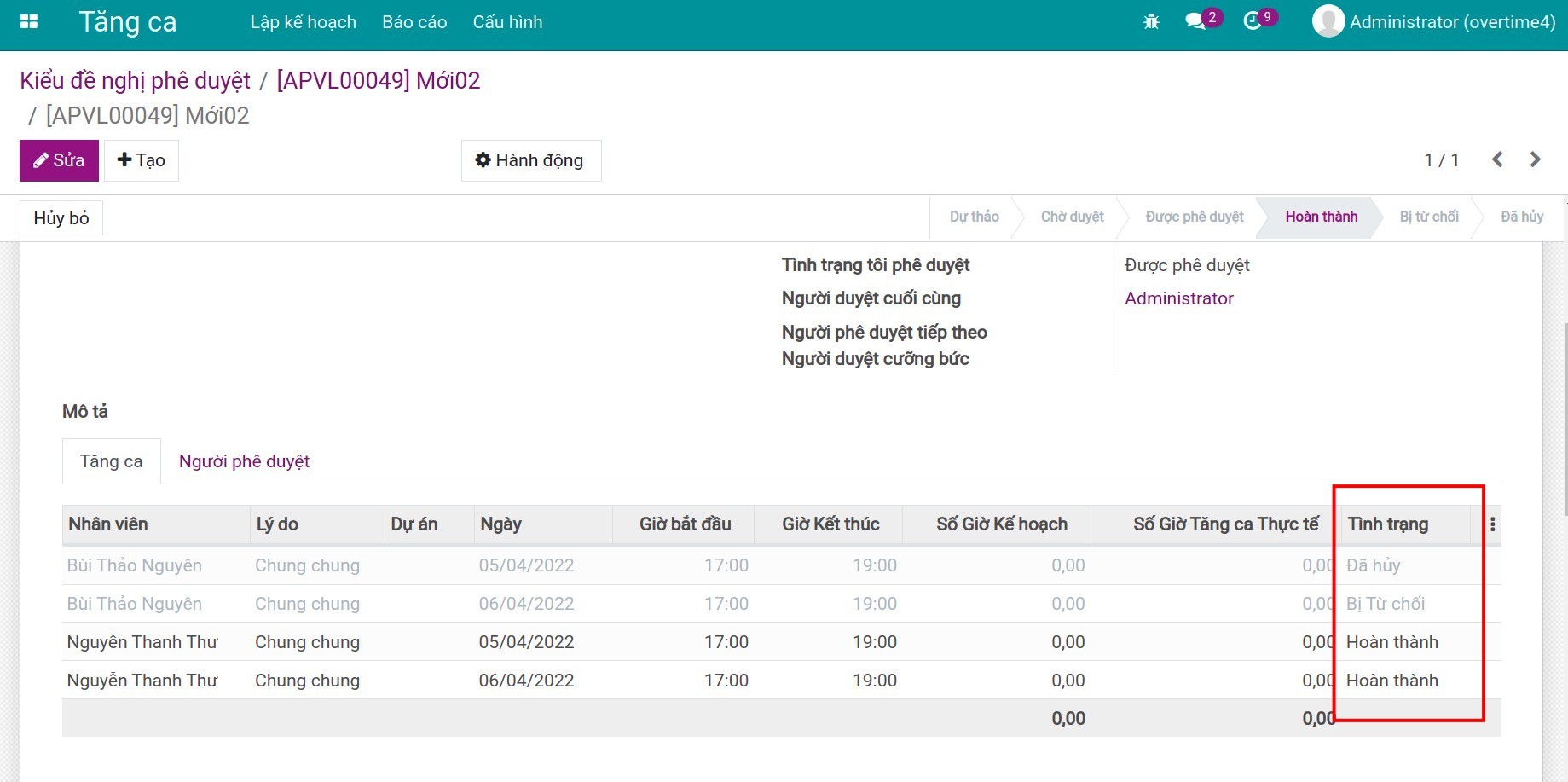1568x782 pixels.
Task: Open the apps grid menu icon
Action: pyautogui.click(x=29, y=21)
